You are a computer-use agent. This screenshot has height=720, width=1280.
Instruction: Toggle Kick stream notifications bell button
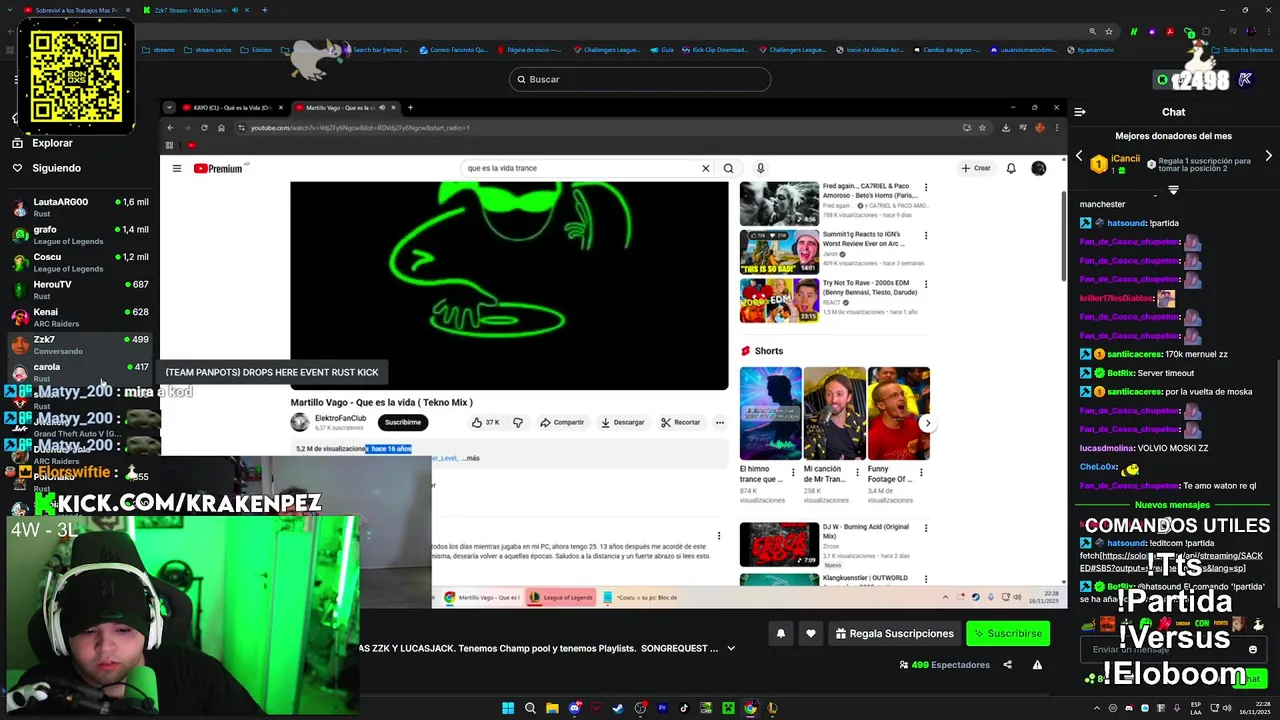click(781, 633)
